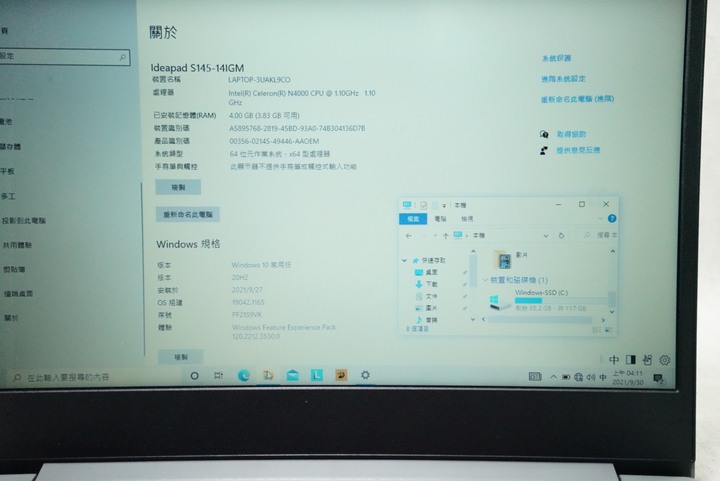Go up one level in File Explorer
This screenshot has width=720, height=481.
point(445,236)
